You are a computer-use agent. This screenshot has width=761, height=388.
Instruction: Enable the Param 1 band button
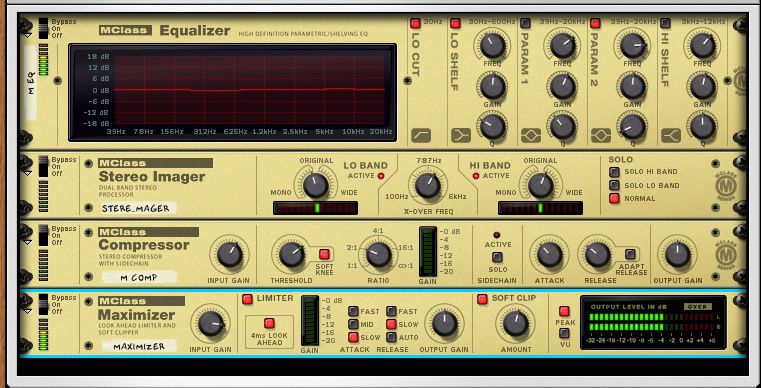525,23
